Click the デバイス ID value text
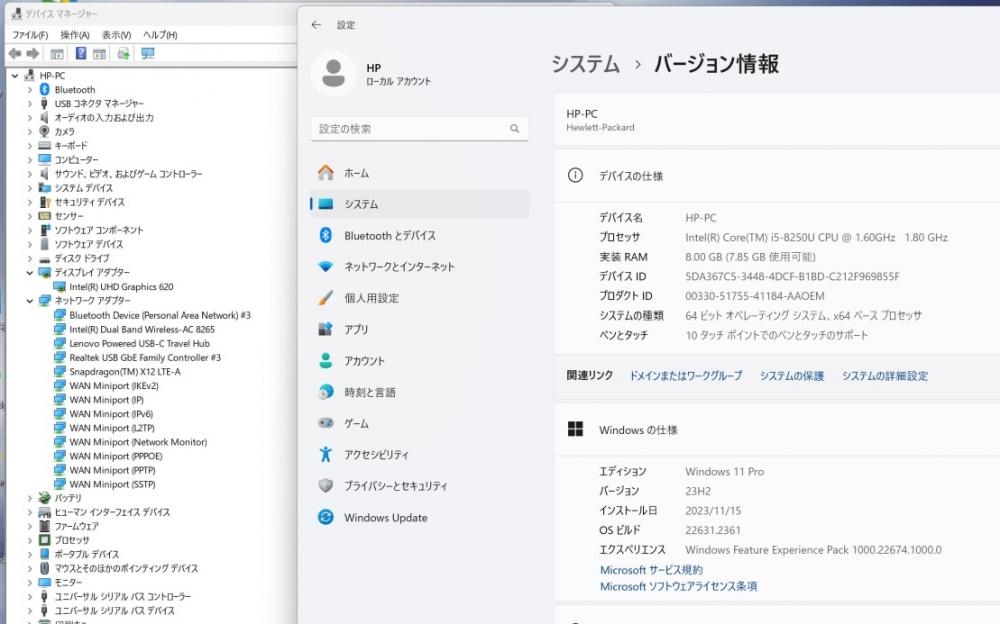The width and height of the screenshot is (1000, 624). (x=792, y=276)
